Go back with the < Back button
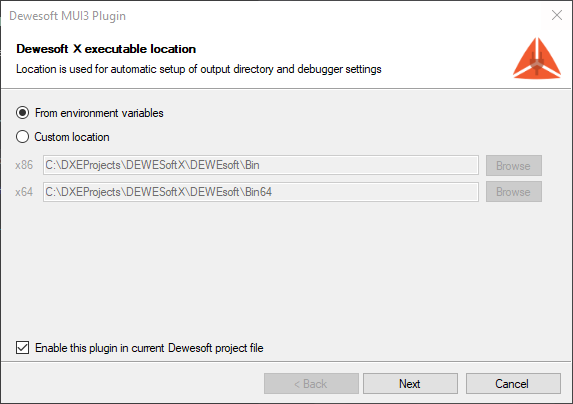The height and width of the screenshot is (404, 573). pos(311,384)
